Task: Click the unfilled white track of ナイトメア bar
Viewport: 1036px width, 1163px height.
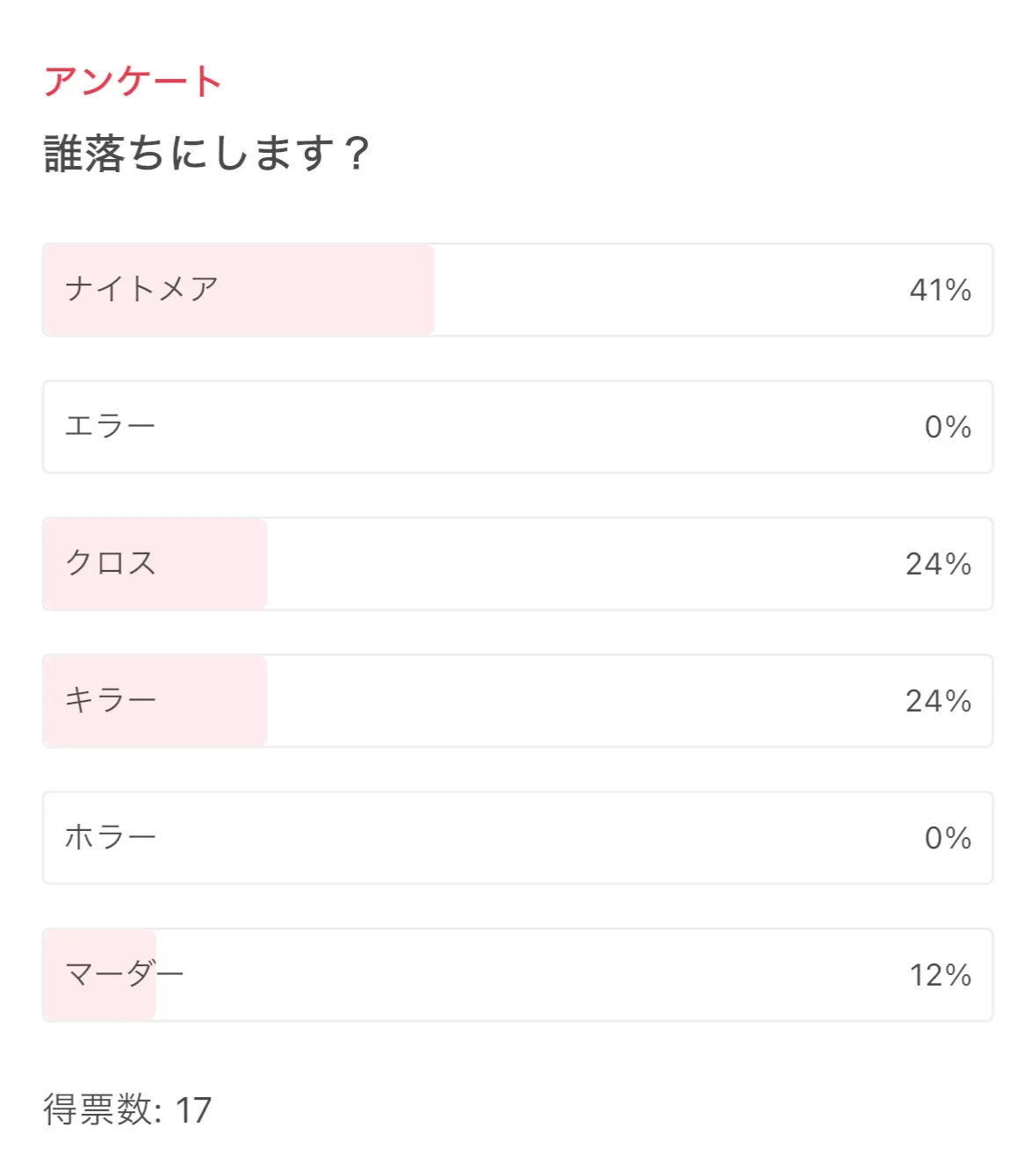Action: [659, 290]
